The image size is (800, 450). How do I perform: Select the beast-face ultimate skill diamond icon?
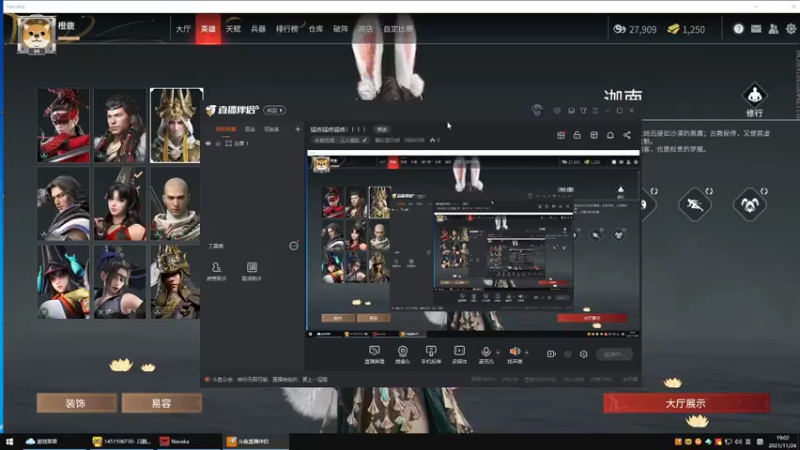tap(749, 205)
